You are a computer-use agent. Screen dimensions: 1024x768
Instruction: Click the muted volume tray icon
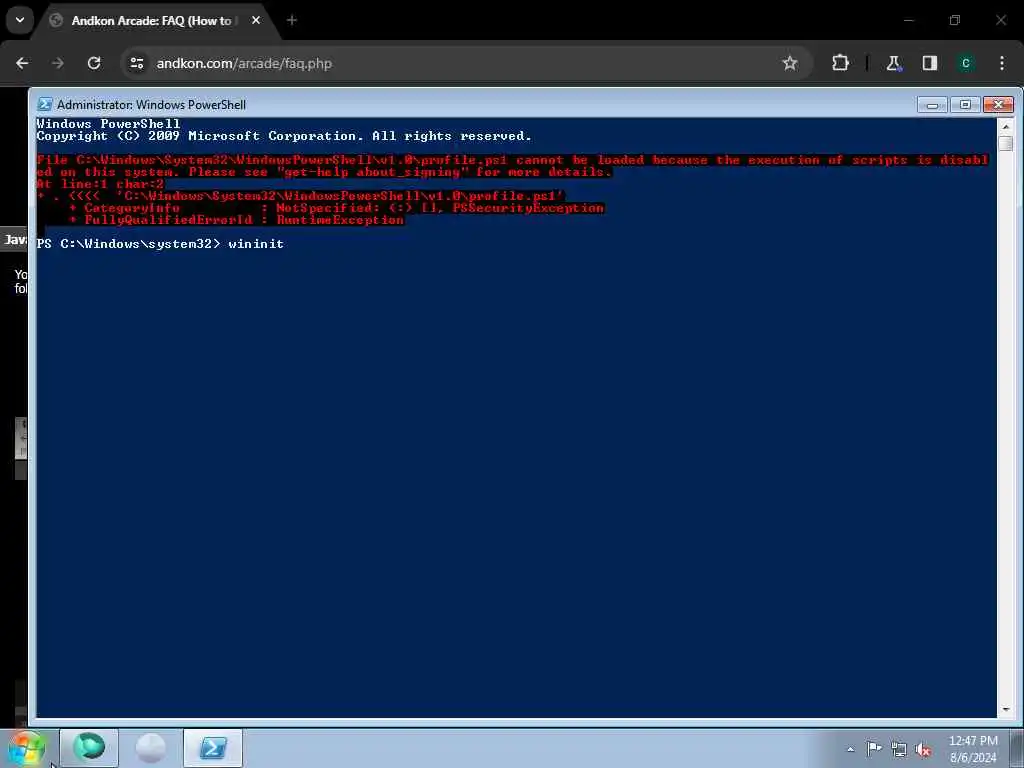tap(923, 750)
